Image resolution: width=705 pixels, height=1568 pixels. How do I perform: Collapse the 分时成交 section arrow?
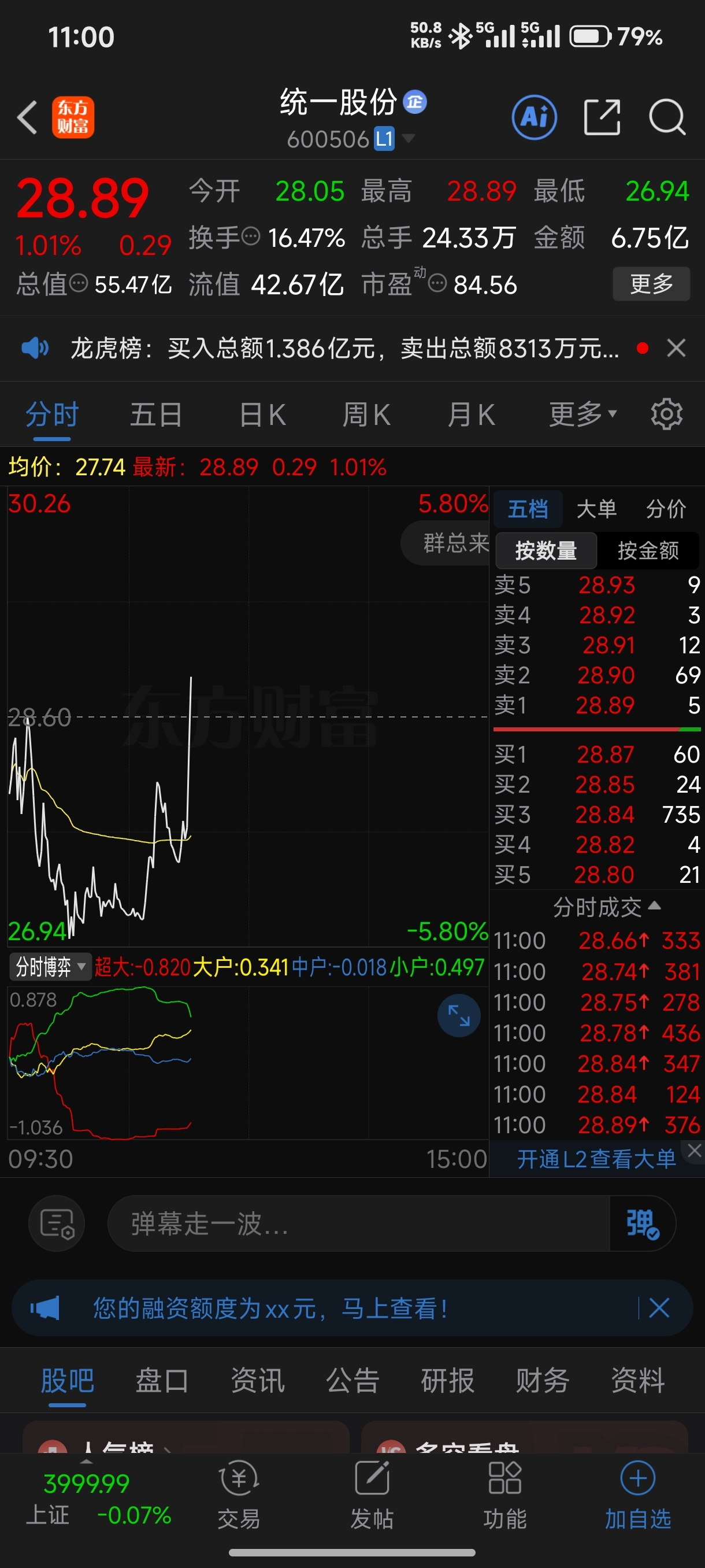pyautogui.click(x=655, y=906)
